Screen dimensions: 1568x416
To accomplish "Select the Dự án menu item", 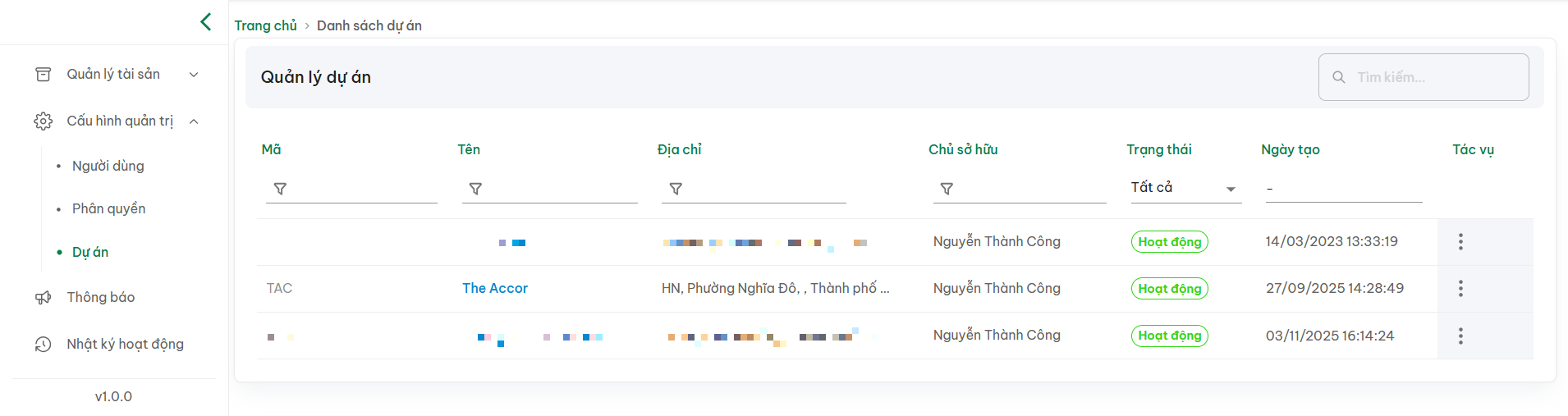I will (x=90, y=252).
